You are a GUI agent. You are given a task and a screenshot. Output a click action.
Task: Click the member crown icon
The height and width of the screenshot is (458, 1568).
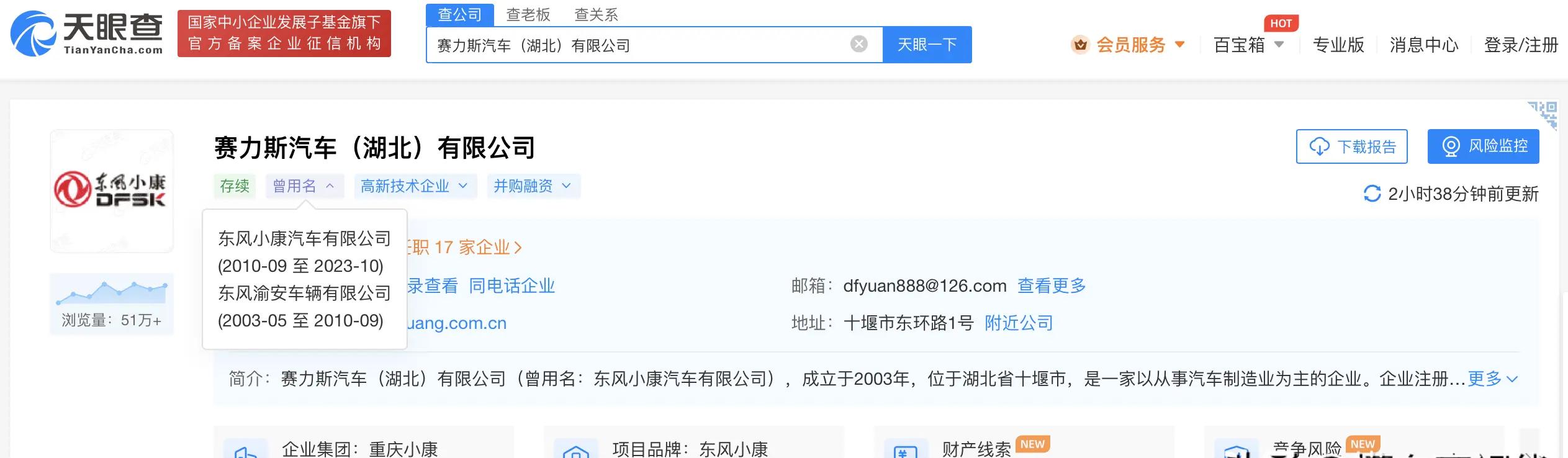(1081, 45)
